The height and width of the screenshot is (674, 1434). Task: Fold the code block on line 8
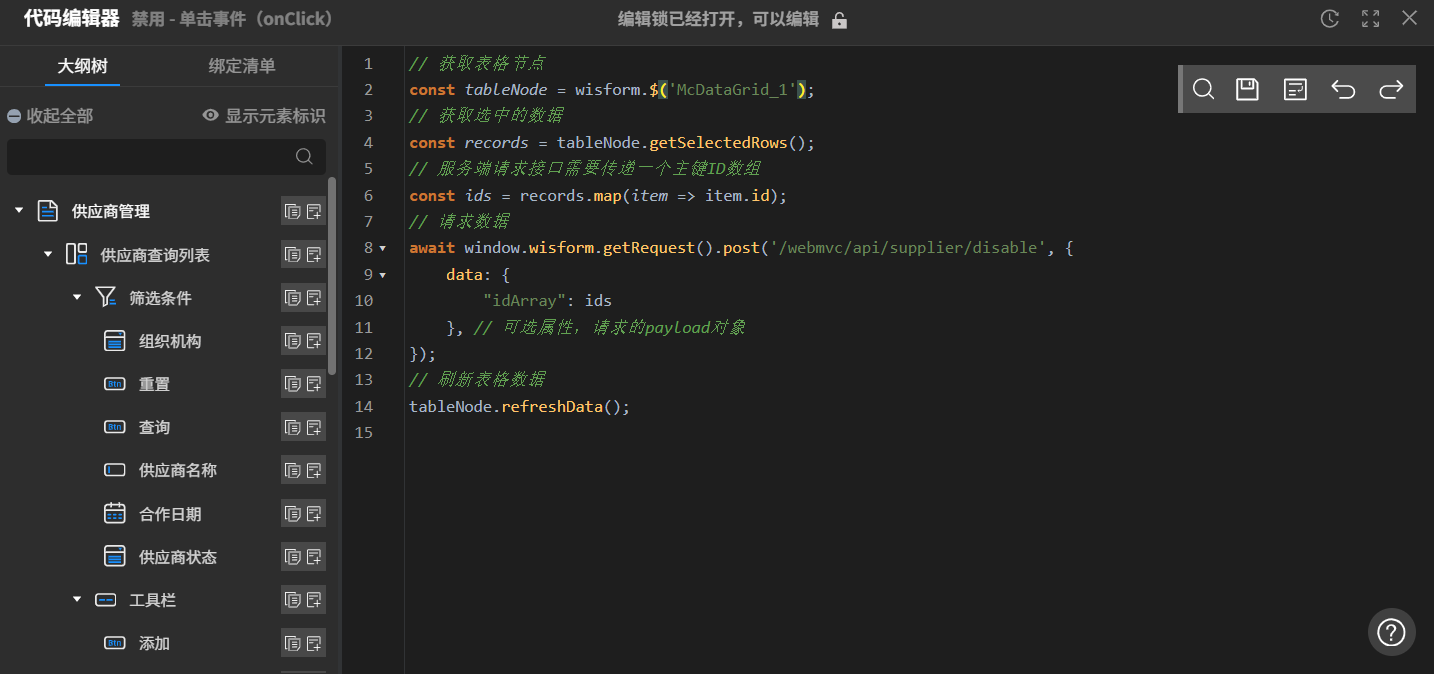tap(383, 247)
